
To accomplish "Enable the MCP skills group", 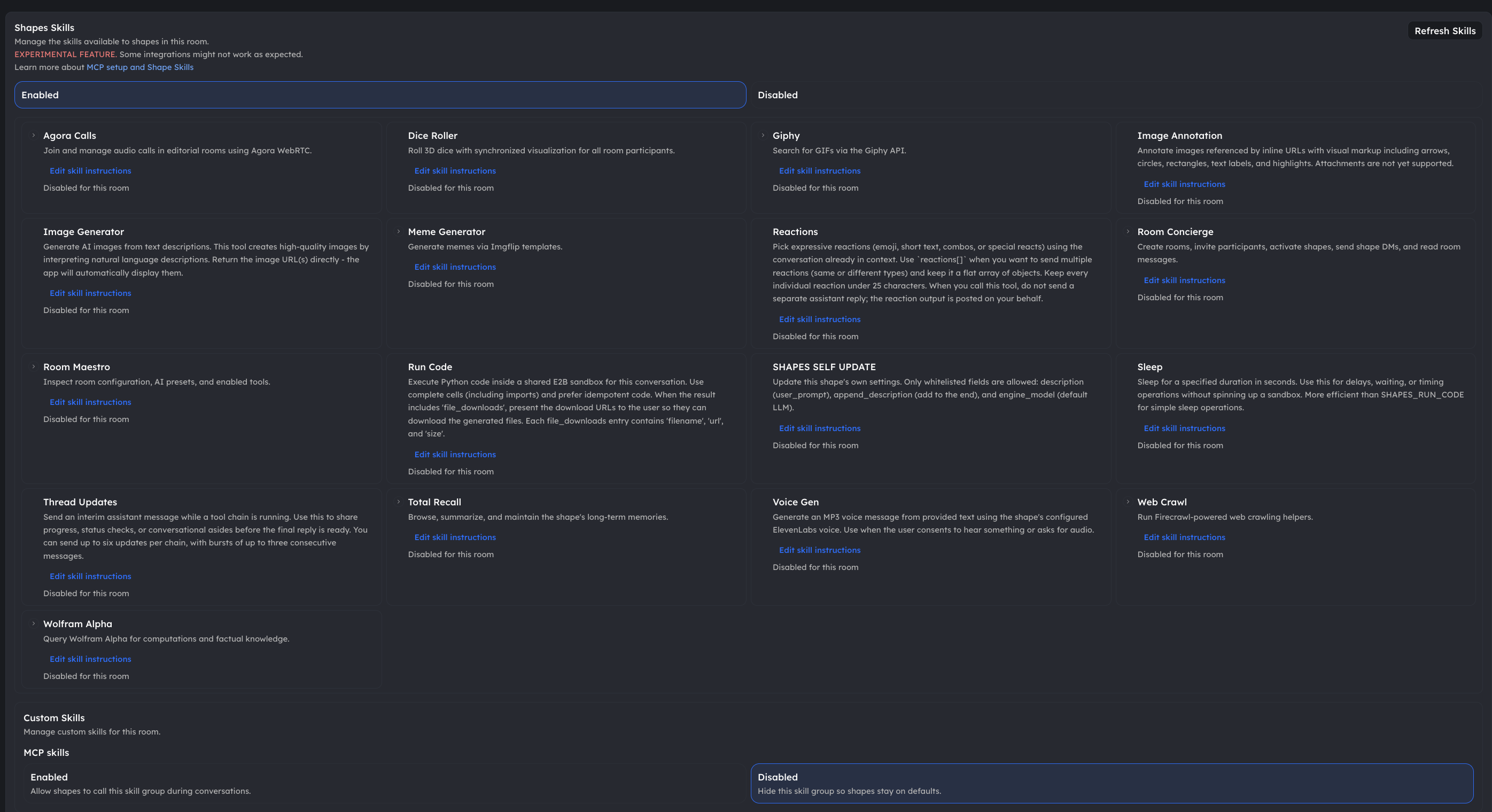I will coord(384,783).
